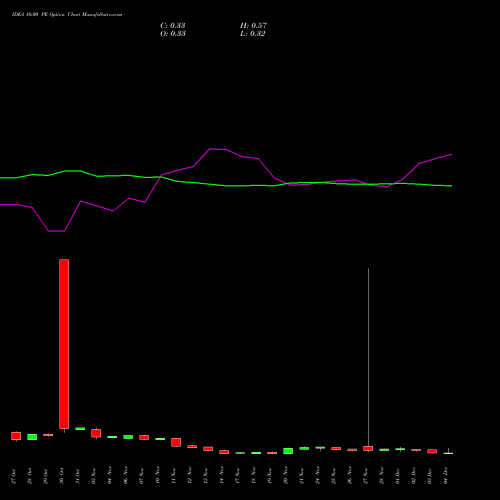Select the candle with long wick on 27 Nov
500x500 pixels.
368,360
